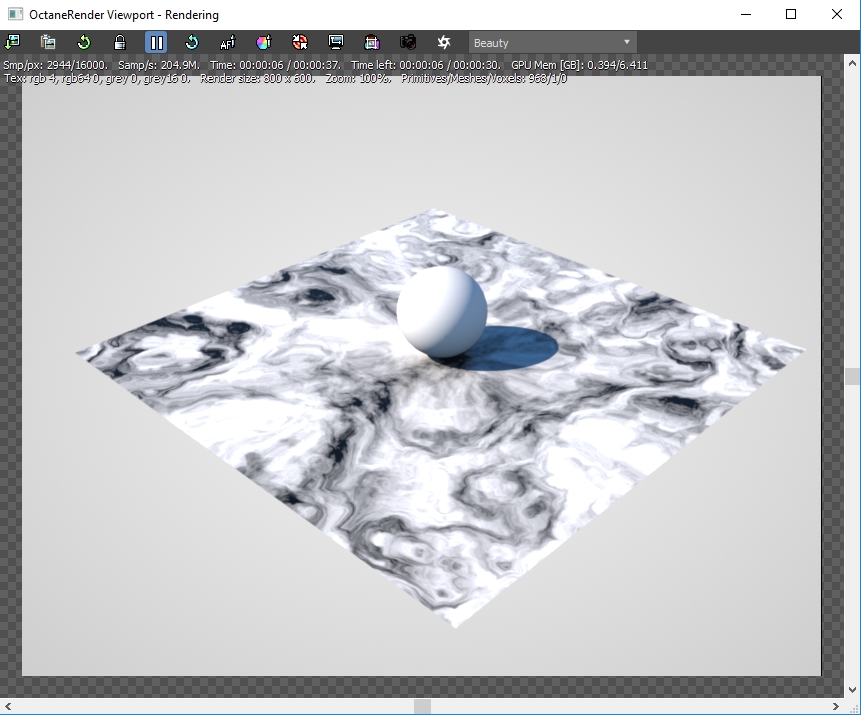Viewport: 861px width, 715px height.
Task: Open the Beauty render pass dropdown
Action: (552, 42)
